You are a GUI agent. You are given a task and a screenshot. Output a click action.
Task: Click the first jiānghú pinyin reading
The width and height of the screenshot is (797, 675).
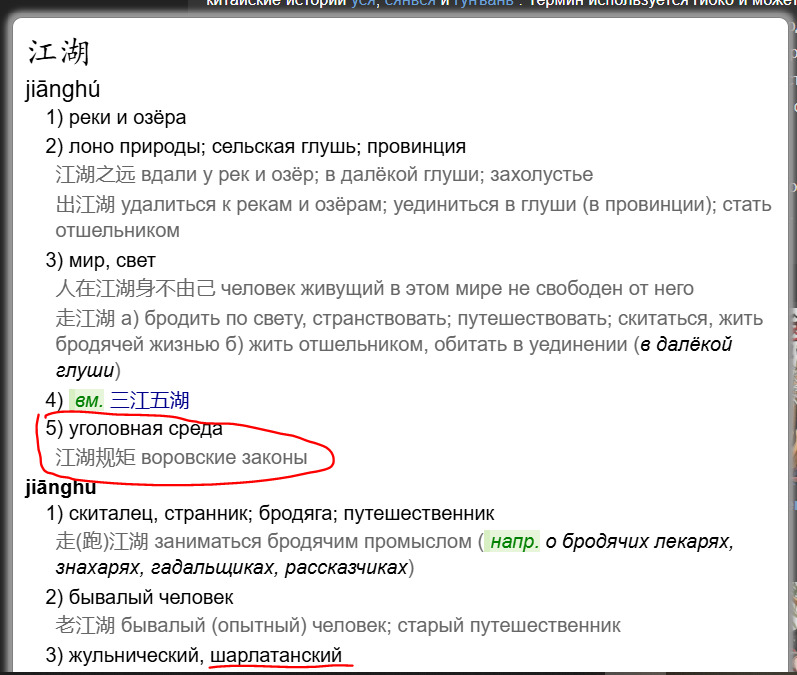click(x=62, y=89)
